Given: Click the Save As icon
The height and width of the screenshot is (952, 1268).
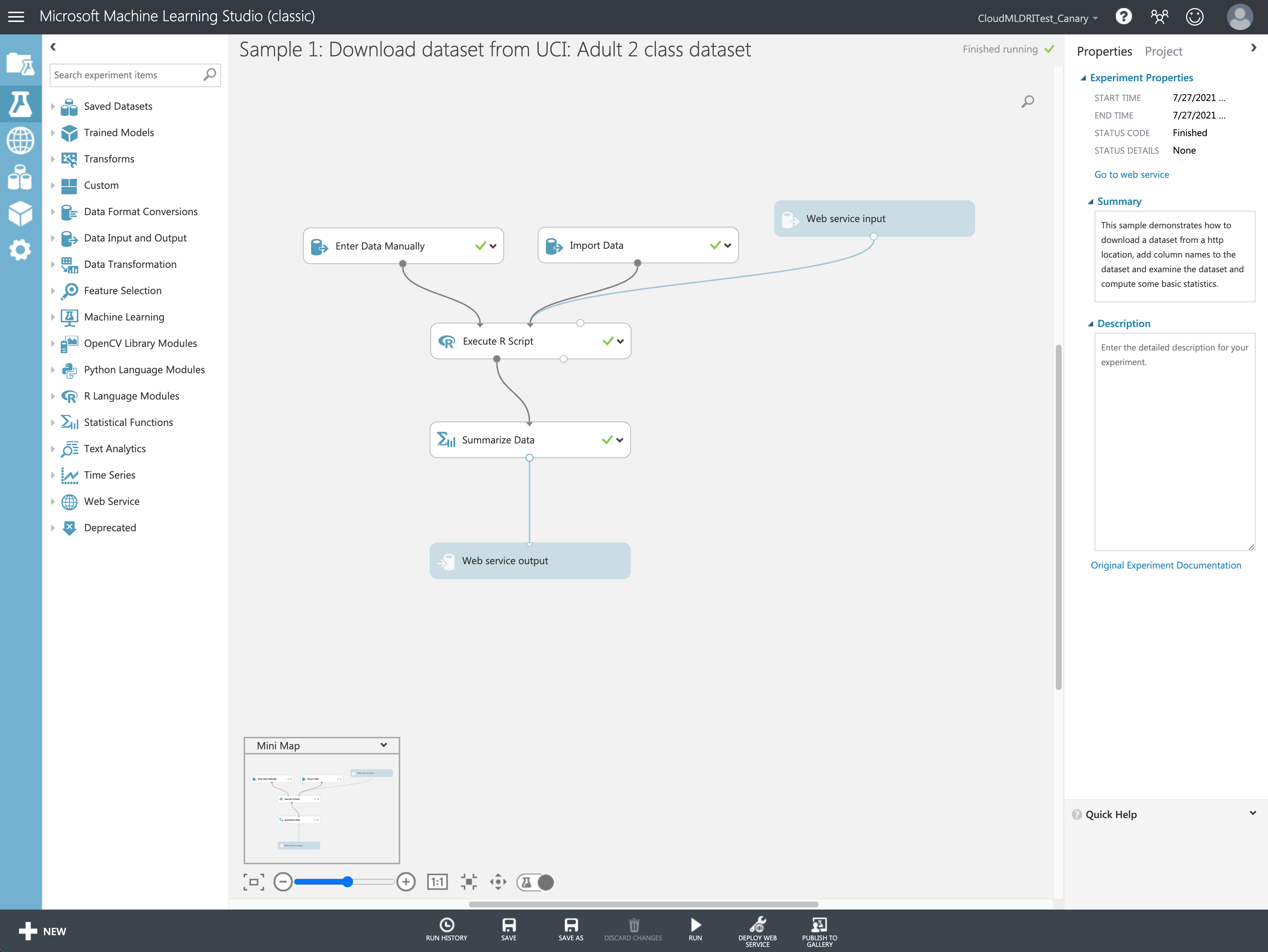Looking at the screenshot, I should point(570,925).
